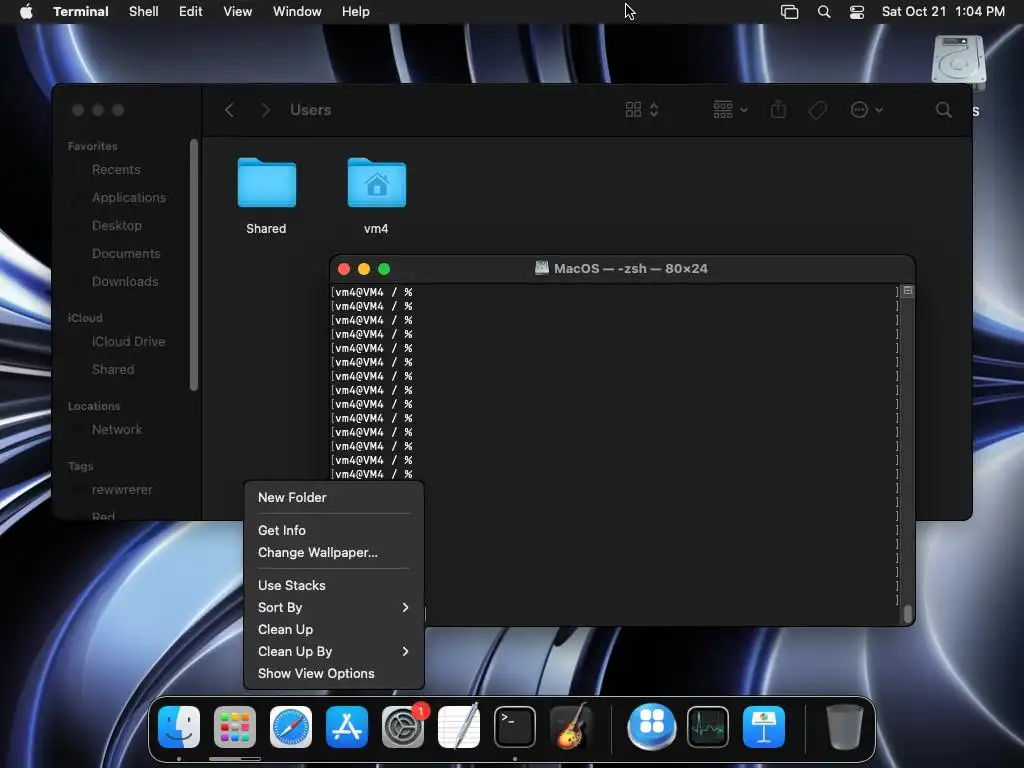
Task: Open the Shell menu
Action: [x=144, y=12]
